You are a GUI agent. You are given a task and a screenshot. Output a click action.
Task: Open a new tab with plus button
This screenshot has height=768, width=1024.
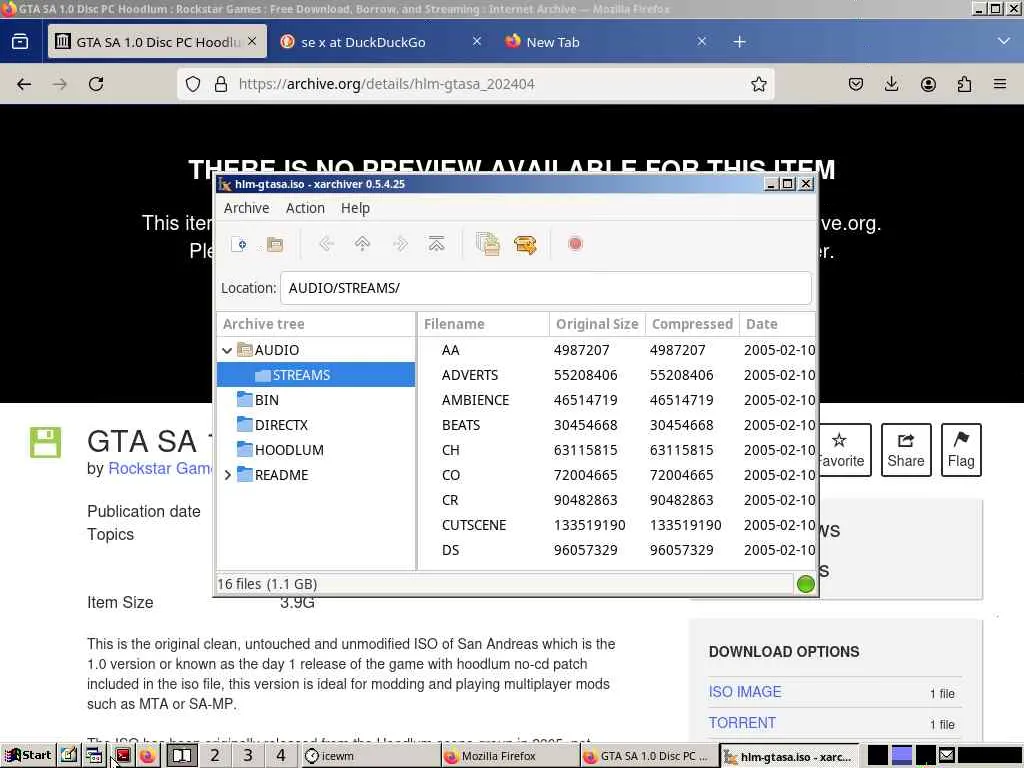(739, 42)
